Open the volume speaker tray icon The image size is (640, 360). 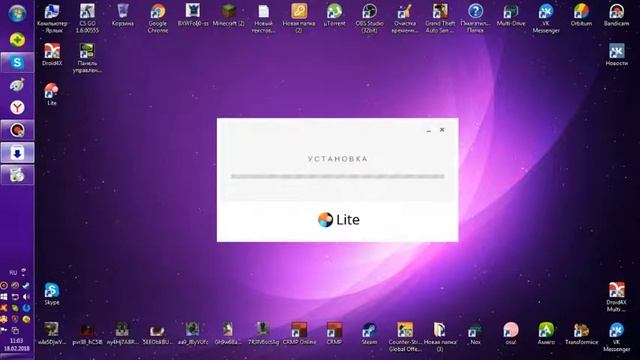pos(27,297)
